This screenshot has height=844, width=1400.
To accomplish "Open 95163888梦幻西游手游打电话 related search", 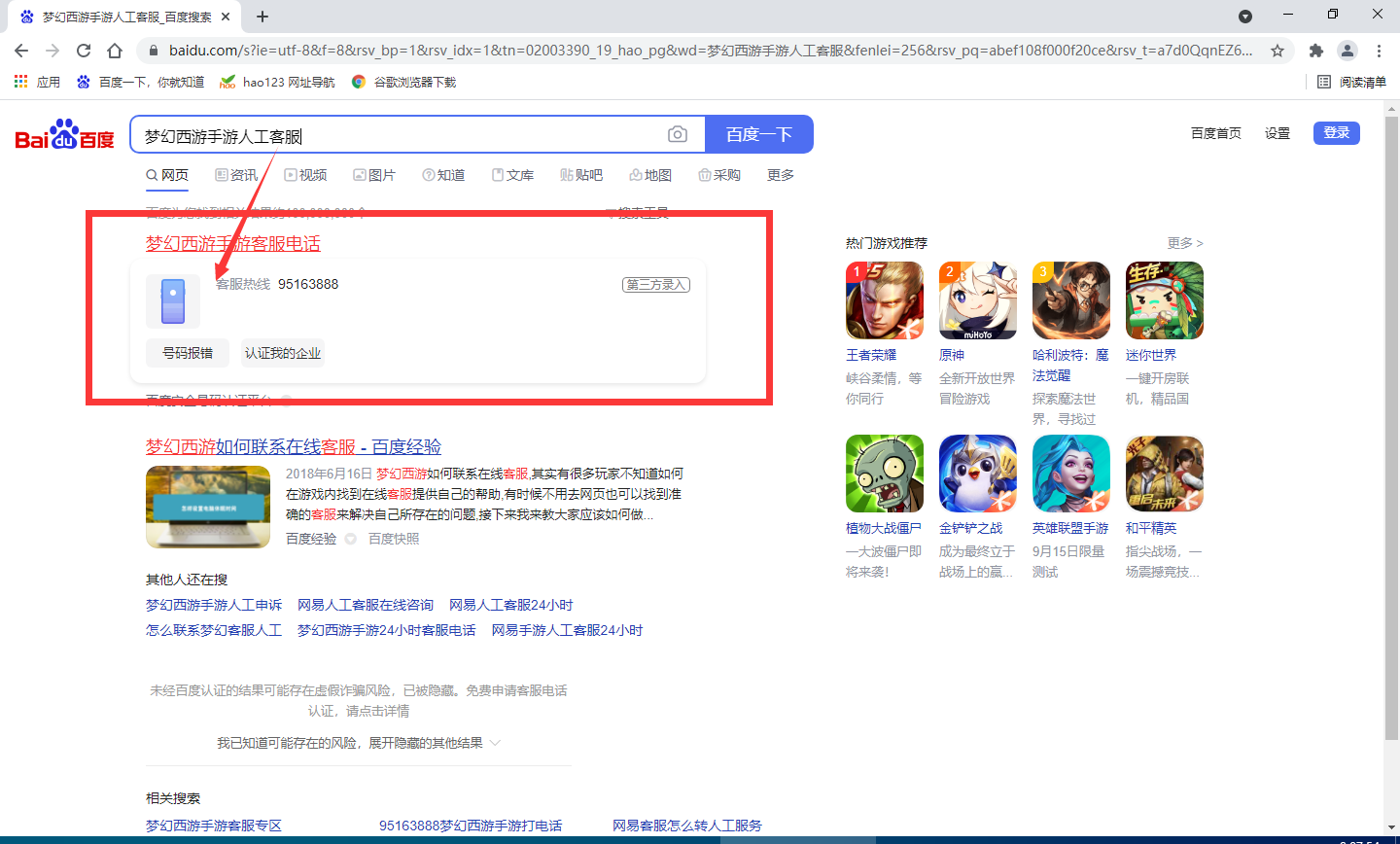I will pyautogui.click(x=471, y=826).
